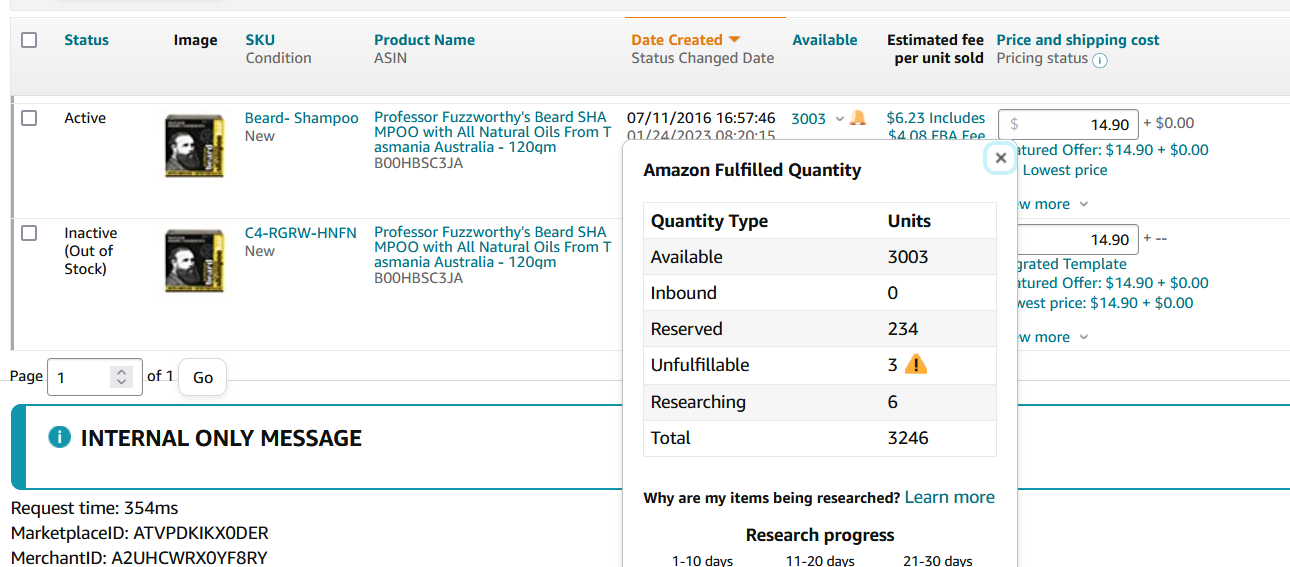The image size is (1290, 567).
Task: Click the Inactive (Out of Stock) status text
Action: (90, 251)
